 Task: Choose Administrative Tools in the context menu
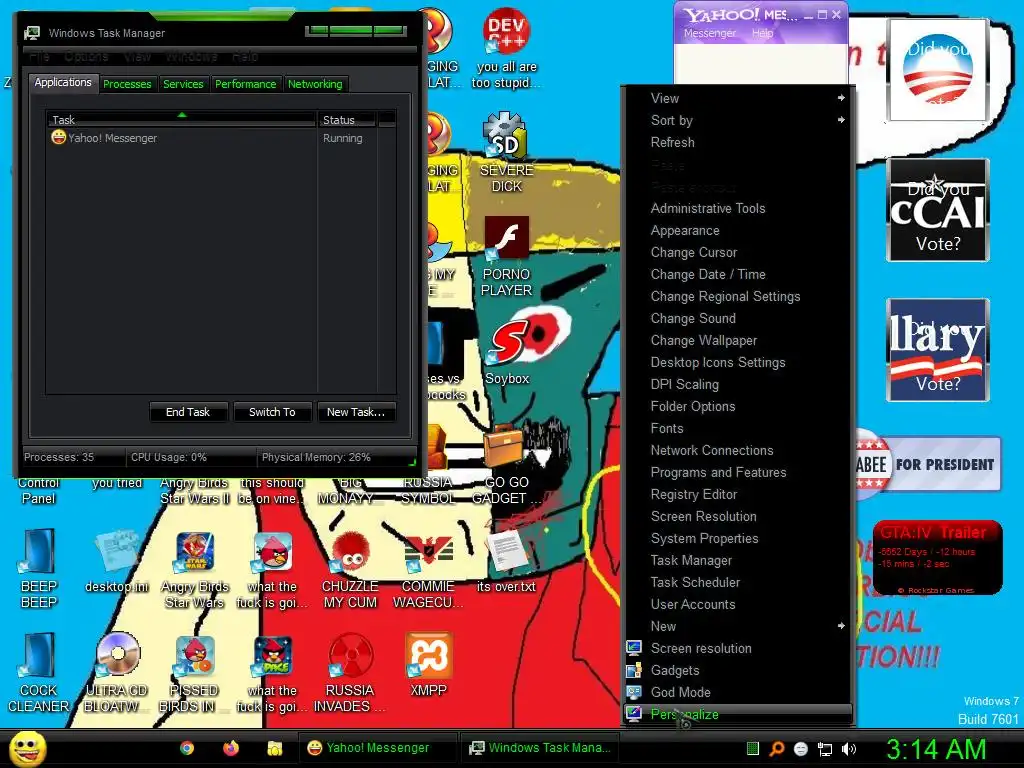pyautogui.click(x=738, y=208)
